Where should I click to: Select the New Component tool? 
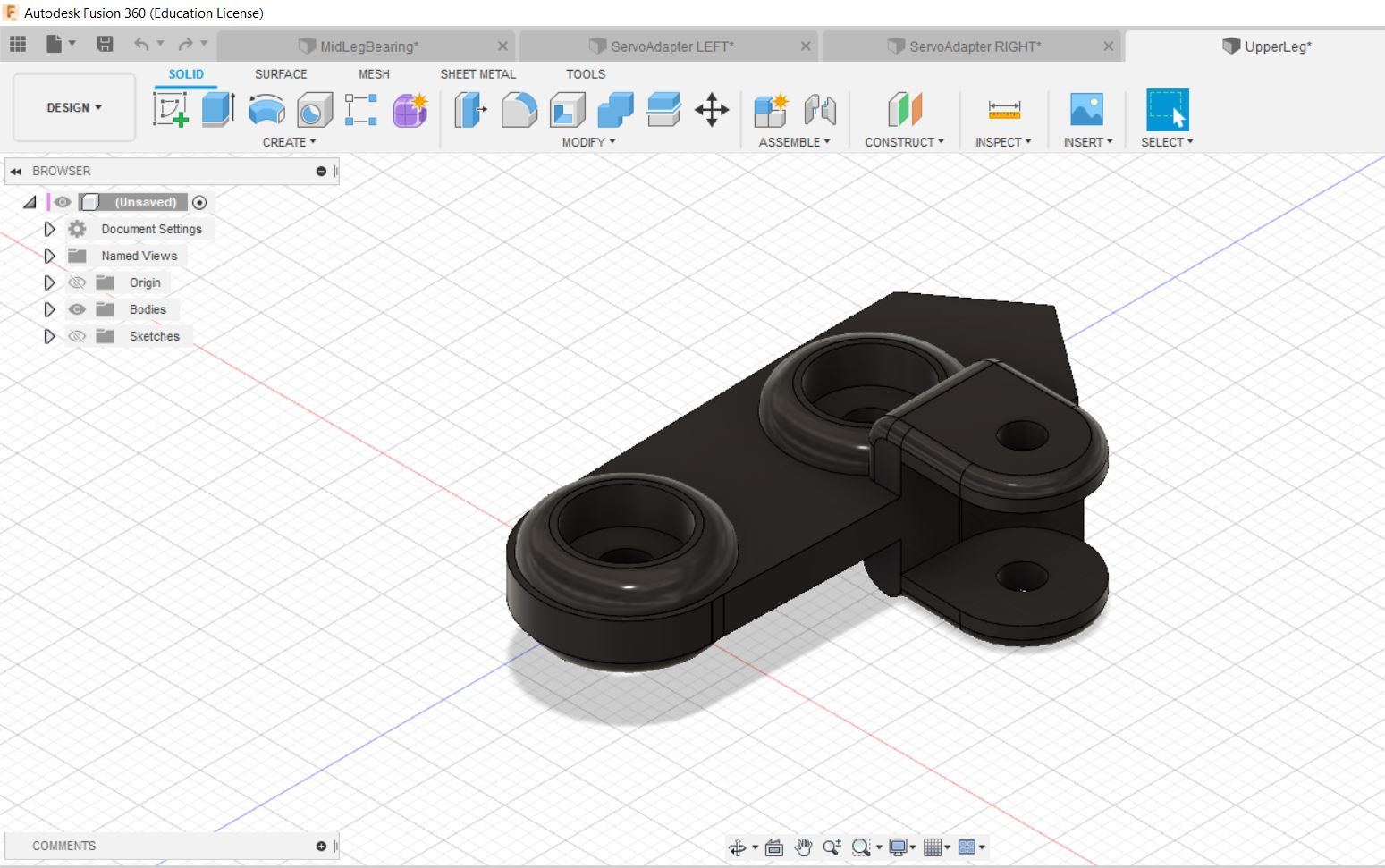pyautogui.click(x=771, y=110)
